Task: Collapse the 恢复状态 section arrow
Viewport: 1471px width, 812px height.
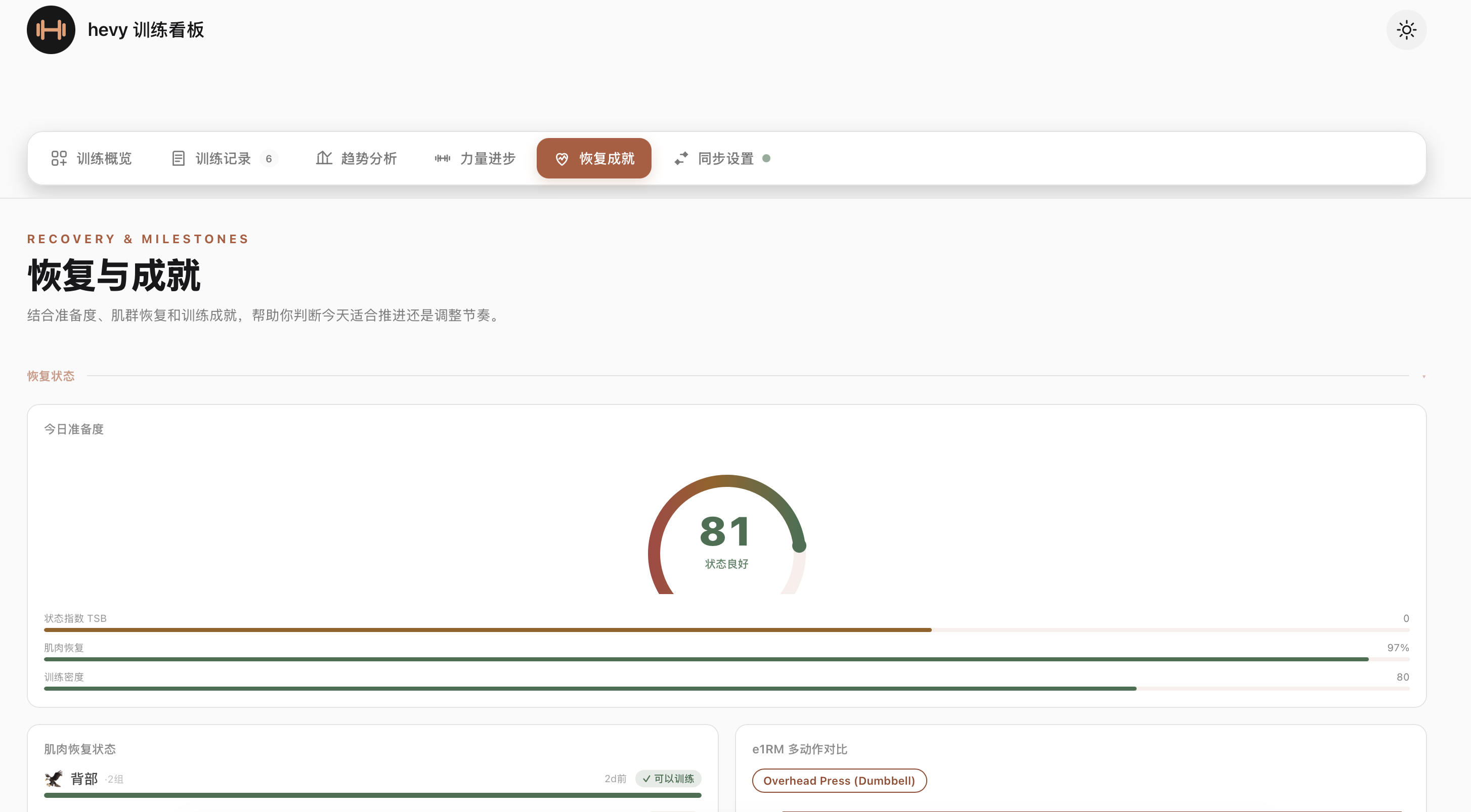Action: (x=1423, y=377)
